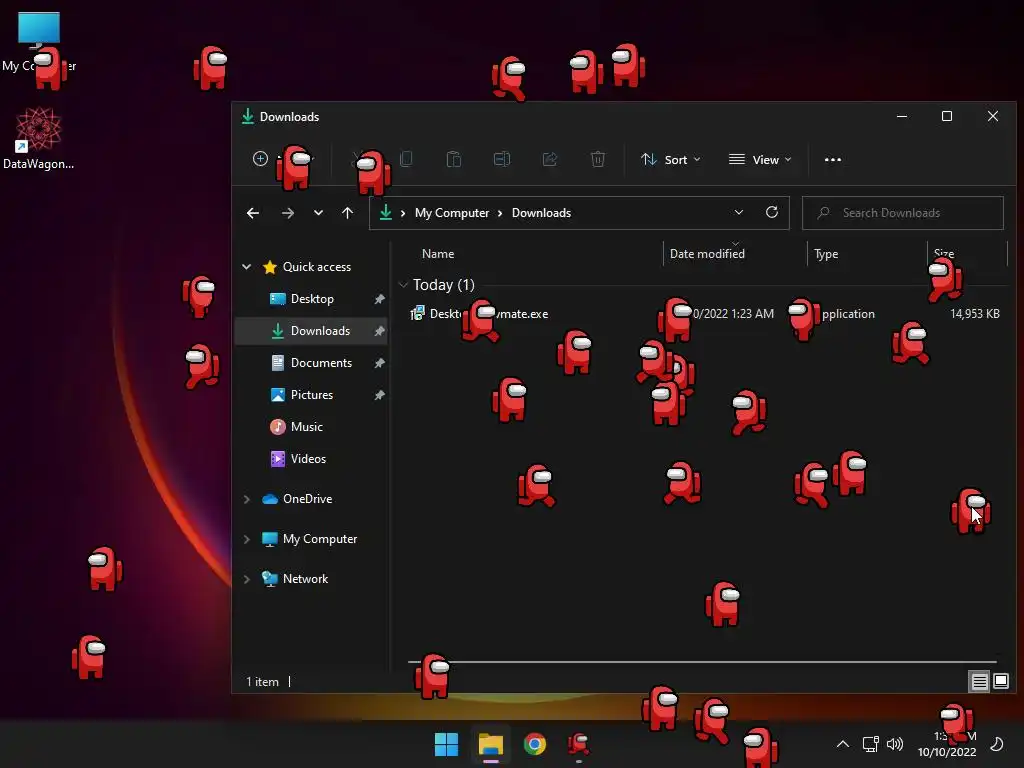The height and width of the screenshot is (768, 1024).
Task: Click File Explorer in taskbar
Action: (490, 744)
